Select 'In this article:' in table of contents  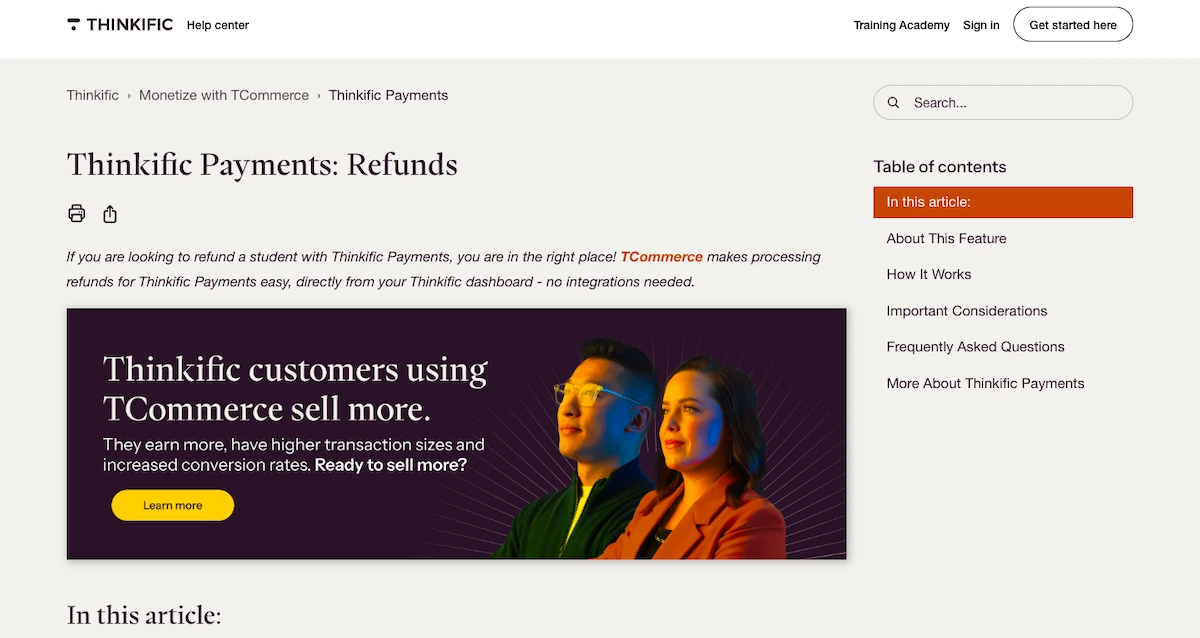coord(1003,202)
